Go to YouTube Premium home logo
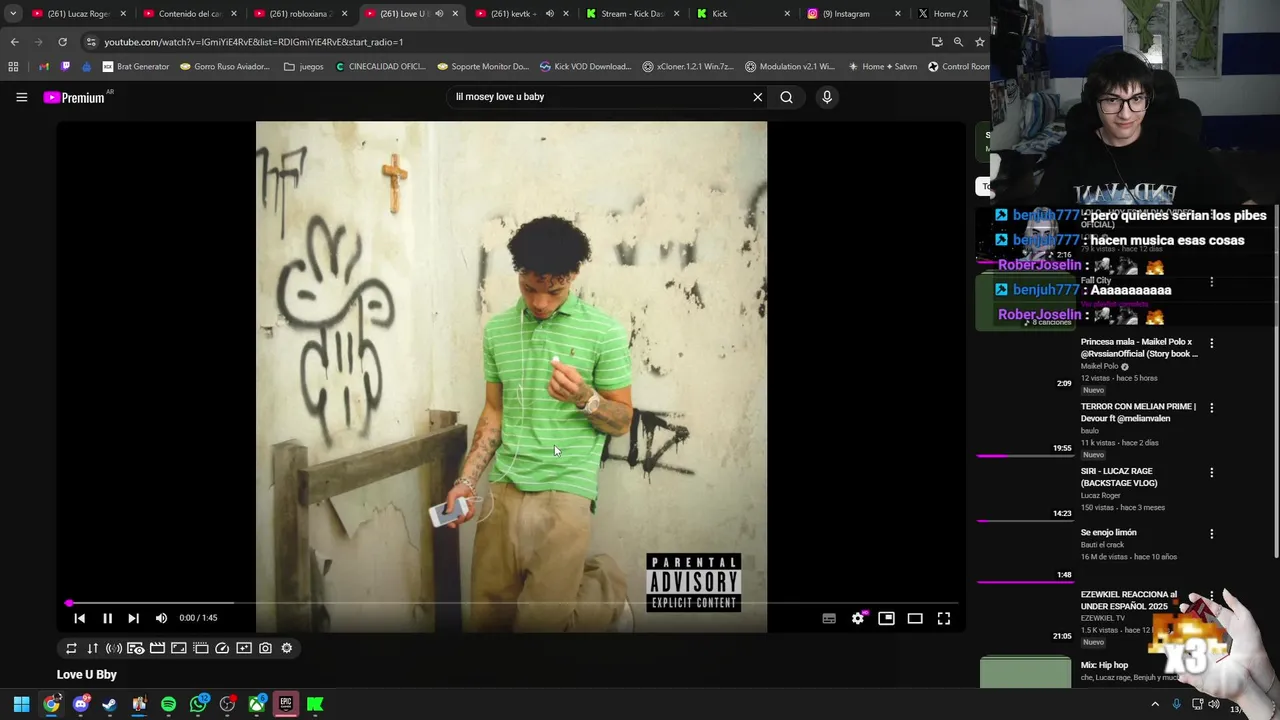1280x720 pixels. click(x=74, y=97)
